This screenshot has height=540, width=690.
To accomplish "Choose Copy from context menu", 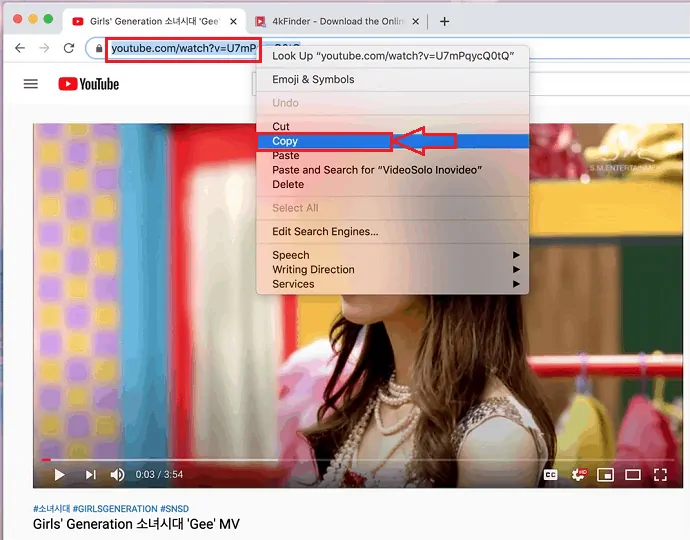I will point(285,141).
